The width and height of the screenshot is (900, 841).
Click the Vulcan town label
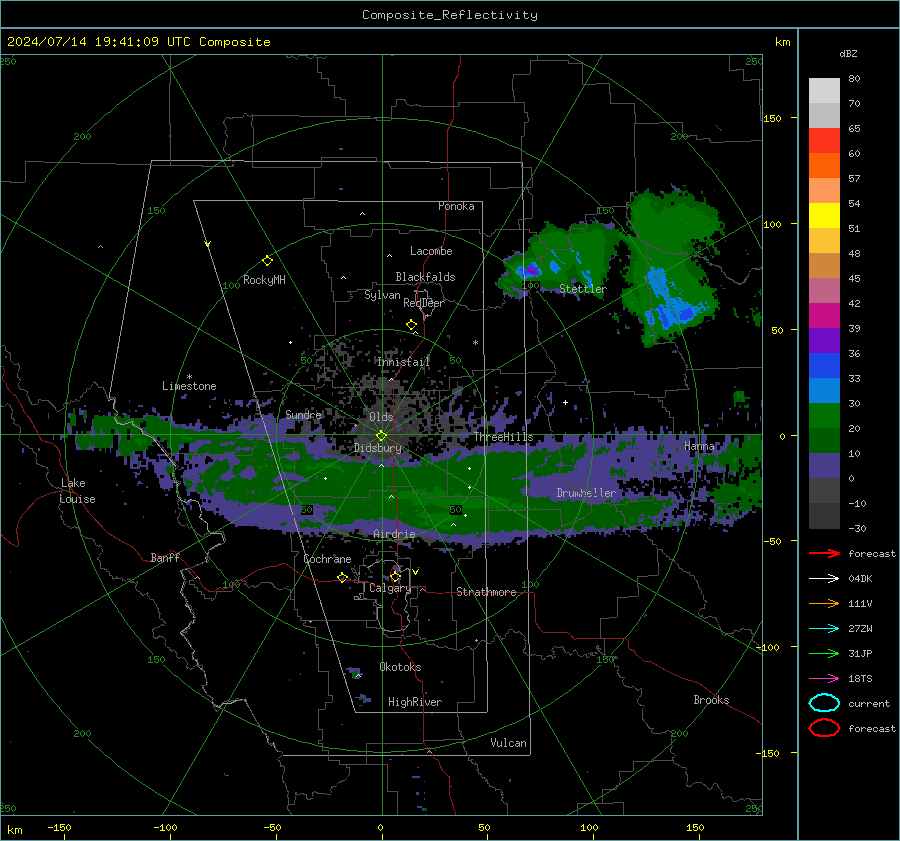508,743
